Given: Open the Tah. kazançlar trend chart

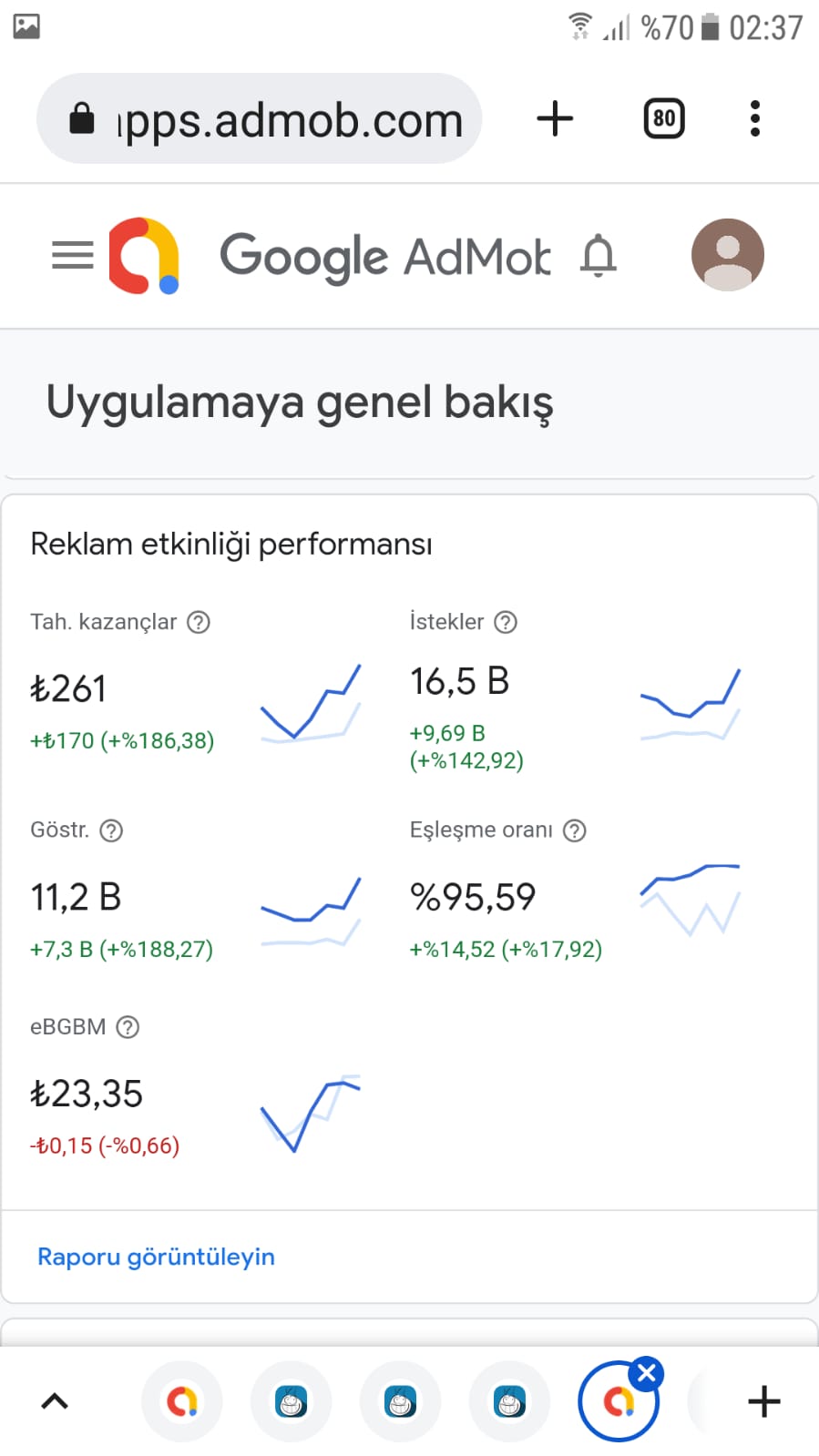Looking at the screenshot, I should 311,703.
